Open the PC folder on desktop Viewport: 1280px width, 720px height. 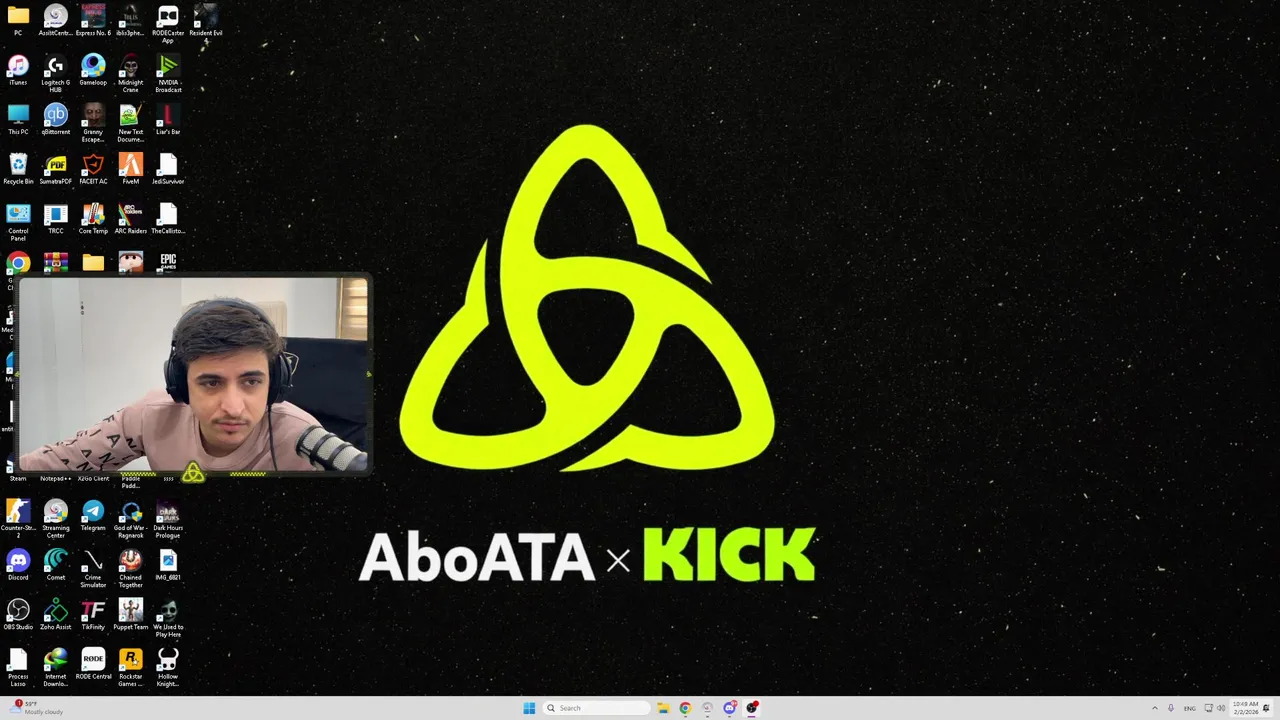point(18,20)
